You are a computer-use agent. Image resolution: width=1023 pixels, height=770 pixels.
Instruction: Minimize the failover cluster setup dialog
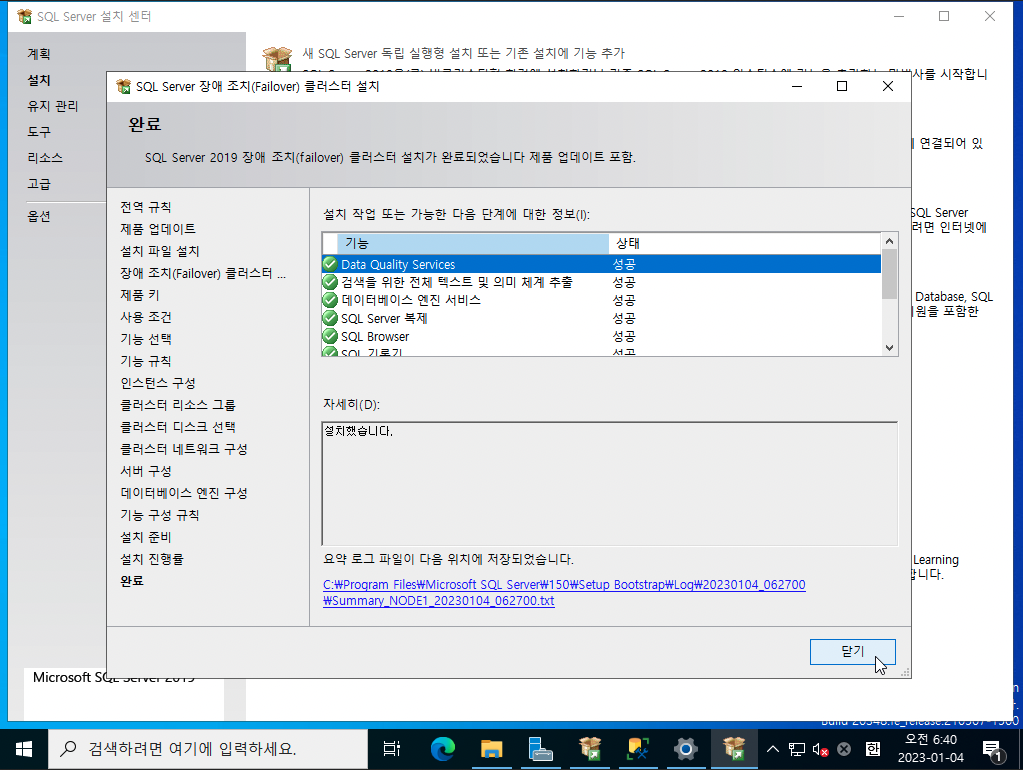click(x=797, y=86)
